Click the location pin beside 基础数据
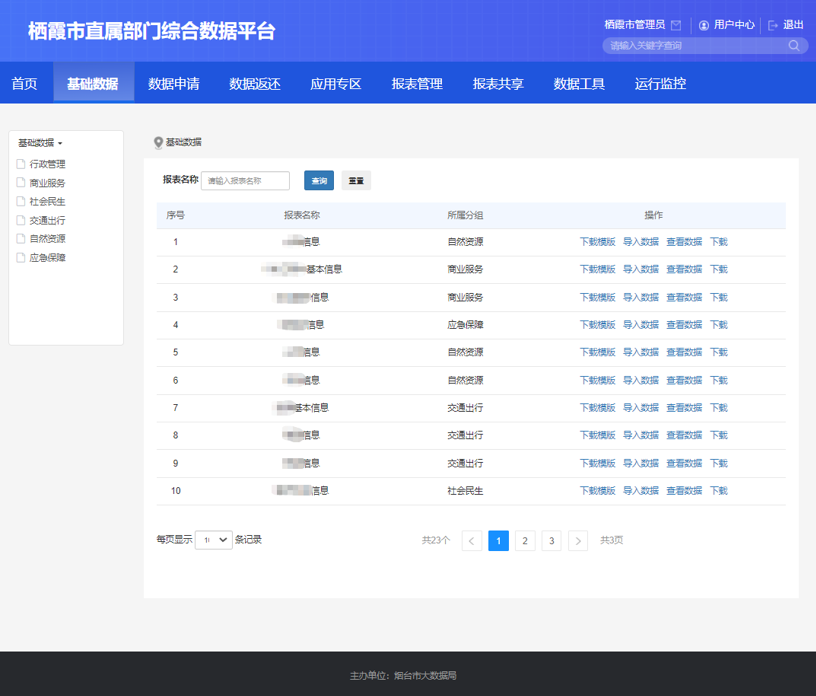The width and height of the screenshot is (816, 696). 157,142
